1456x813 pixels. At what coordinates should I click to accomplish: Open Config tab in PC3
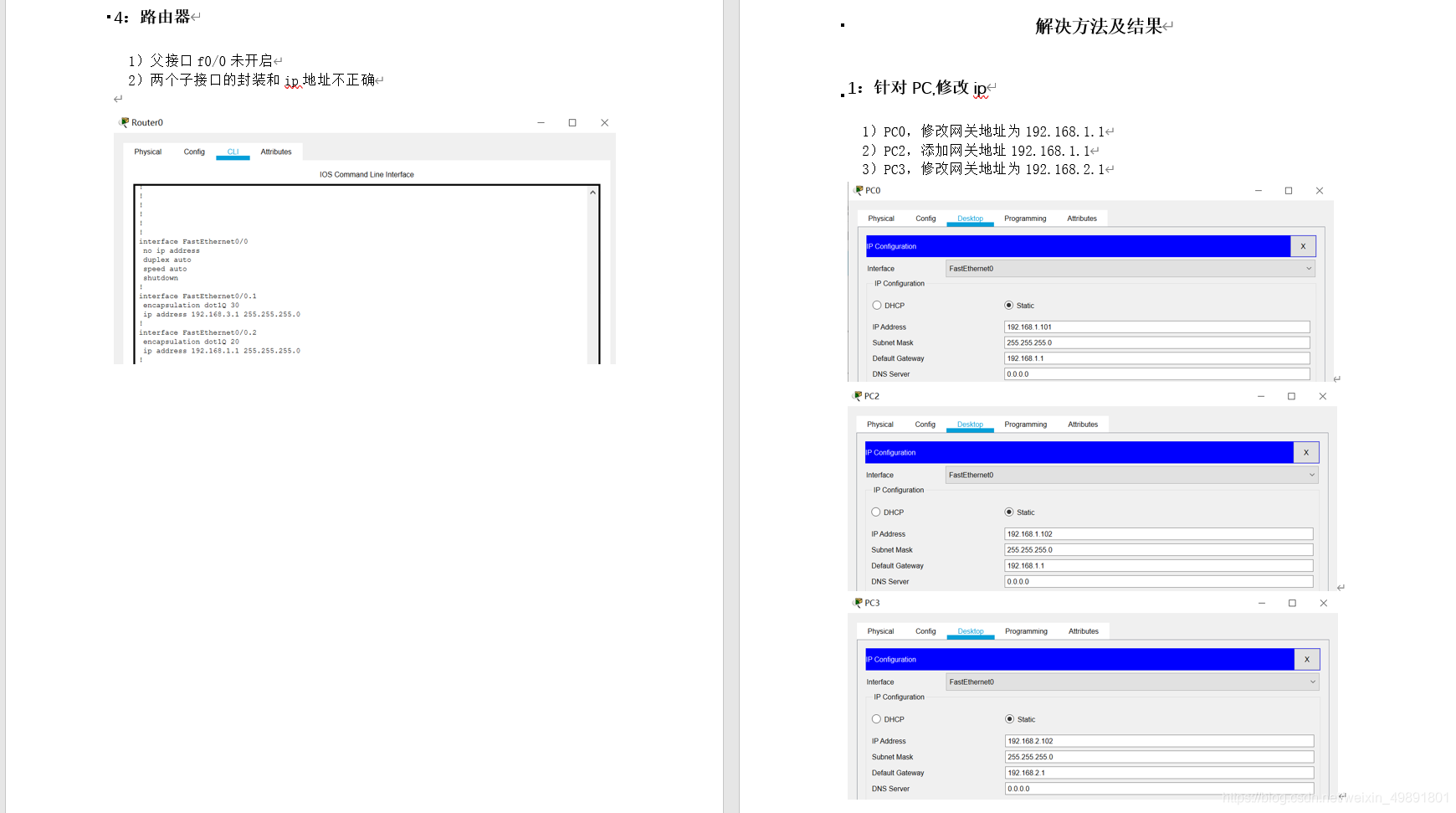(925, 631)
